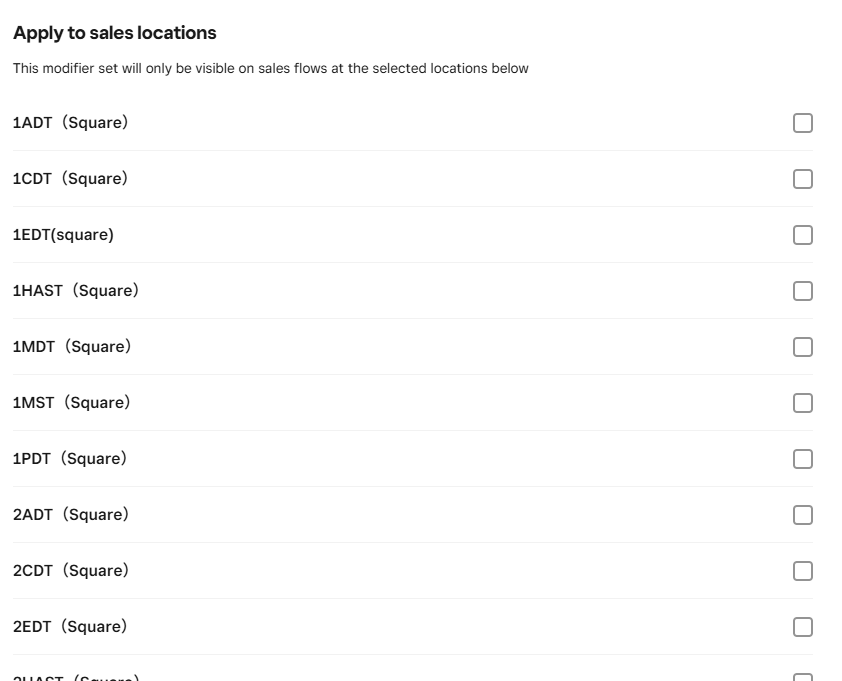The width and height of the screenshot is (842, 681).
Task: Select the 1PDT (Square) location name
Action: (69, 459)
